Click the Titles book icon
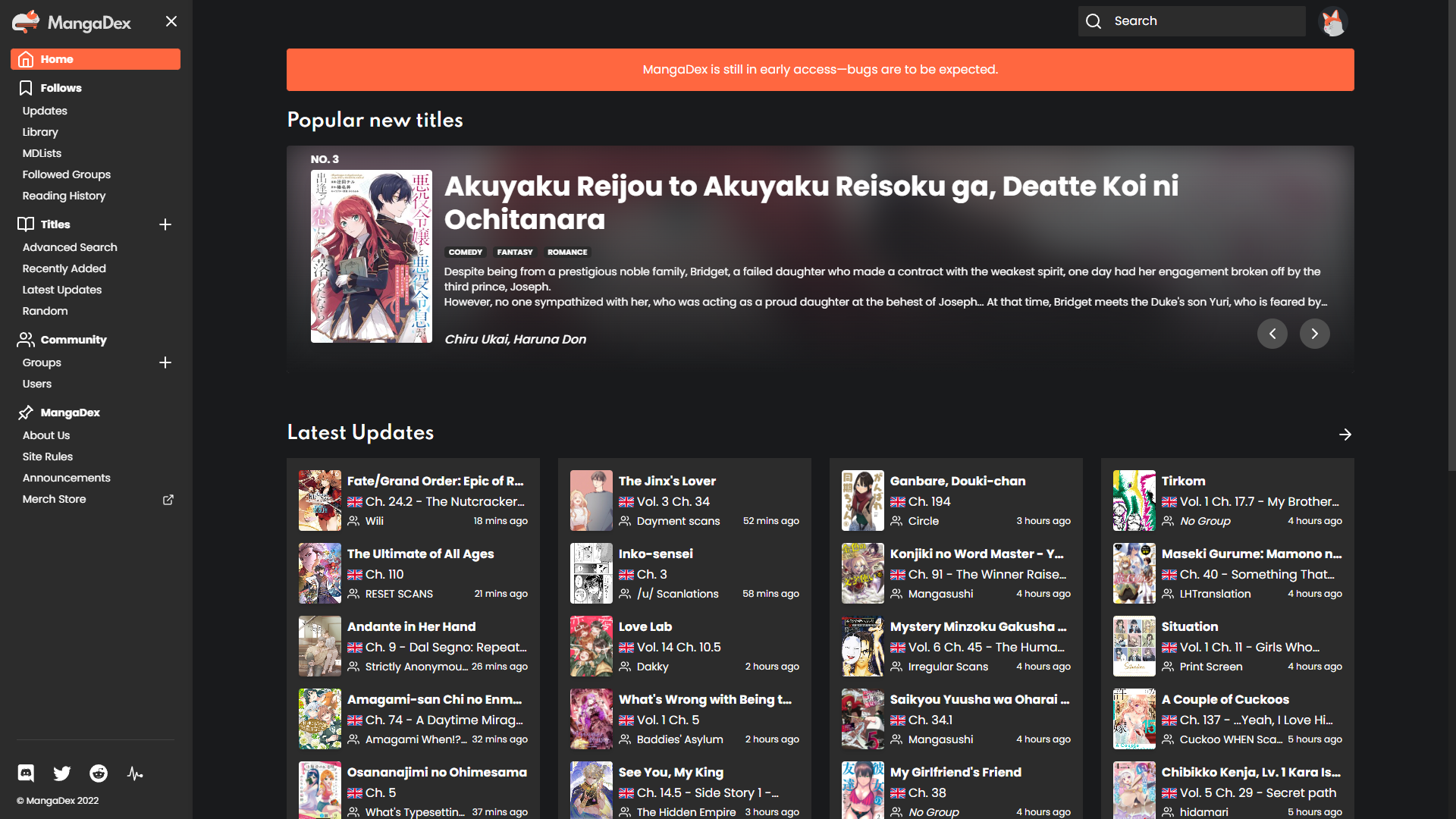Viewport: 1456px width, 819px height. click(26, 224)
